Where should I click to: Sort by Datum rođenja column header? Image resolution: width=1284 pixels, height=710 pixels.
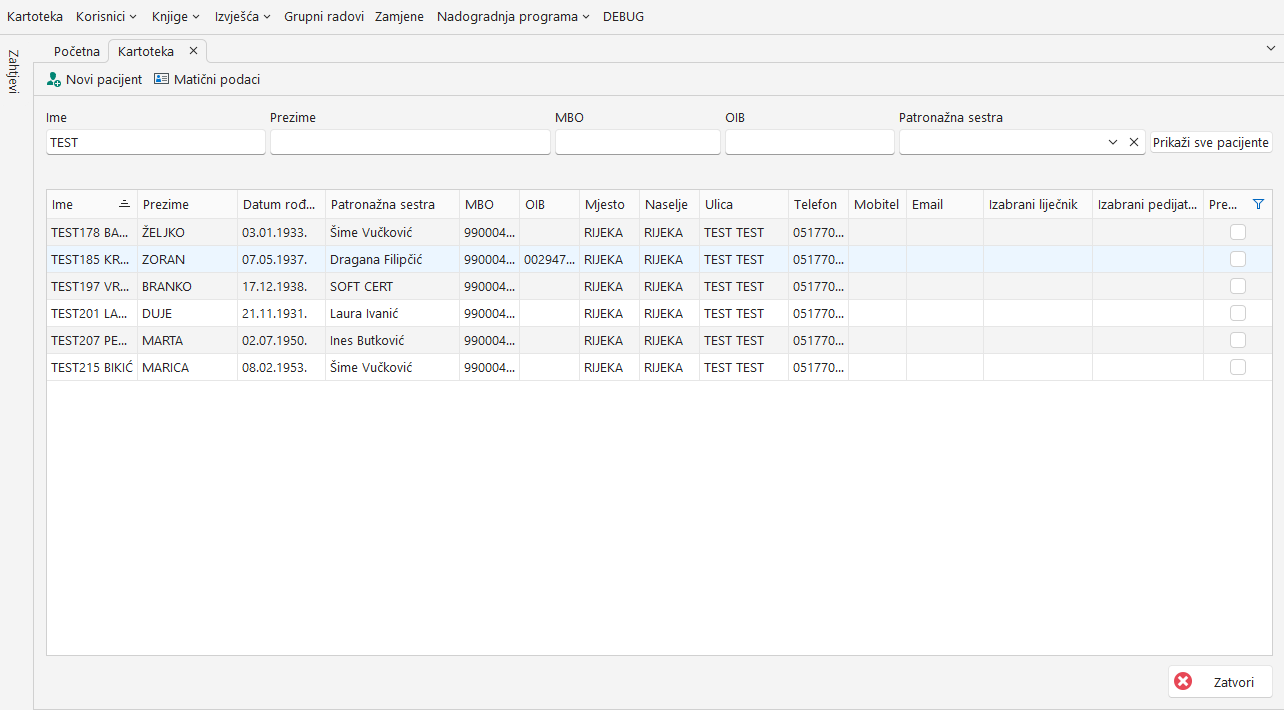[281, 204]
